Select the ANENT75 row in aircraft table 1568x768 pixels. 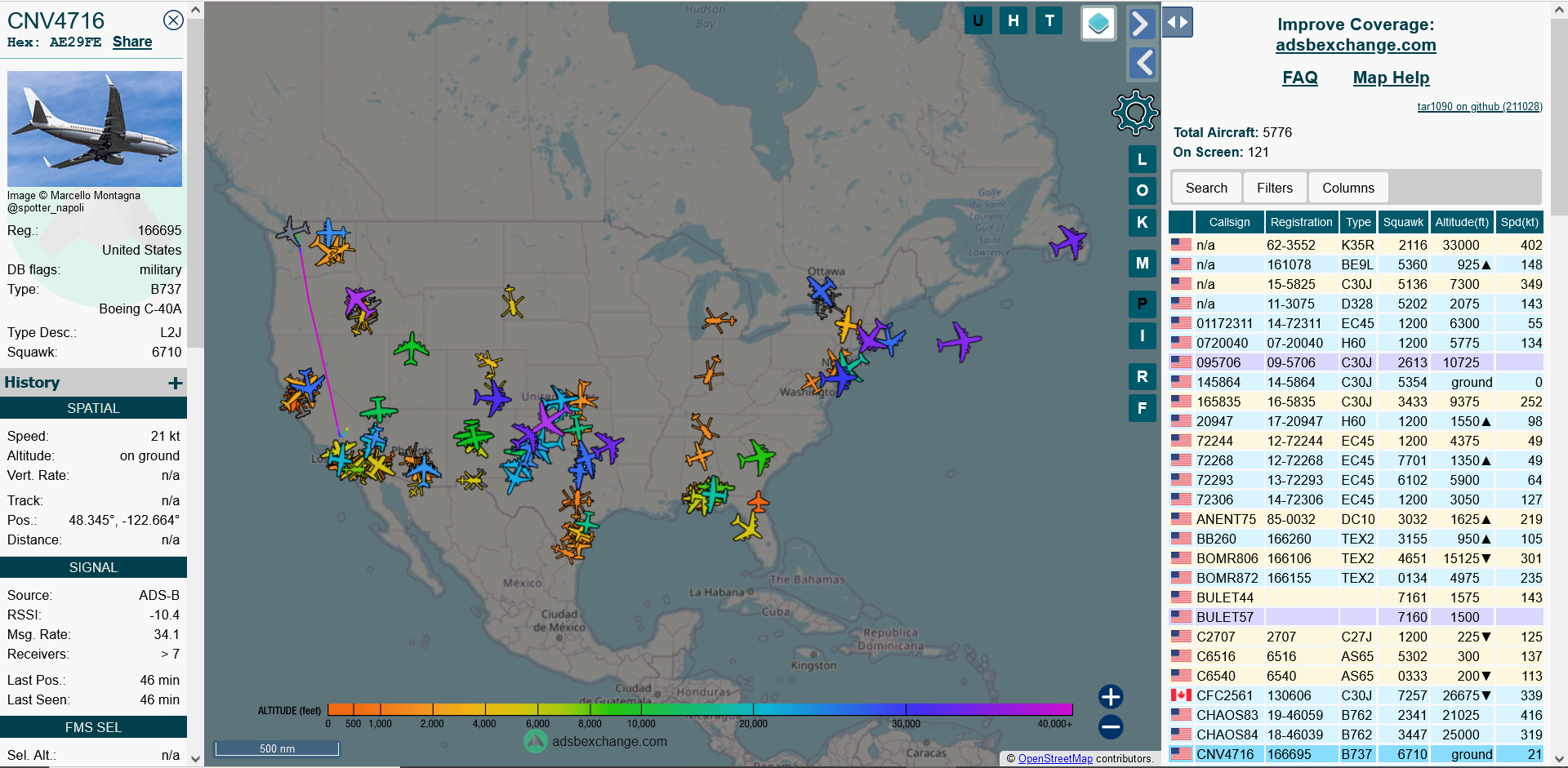[x=1356, y=519]
